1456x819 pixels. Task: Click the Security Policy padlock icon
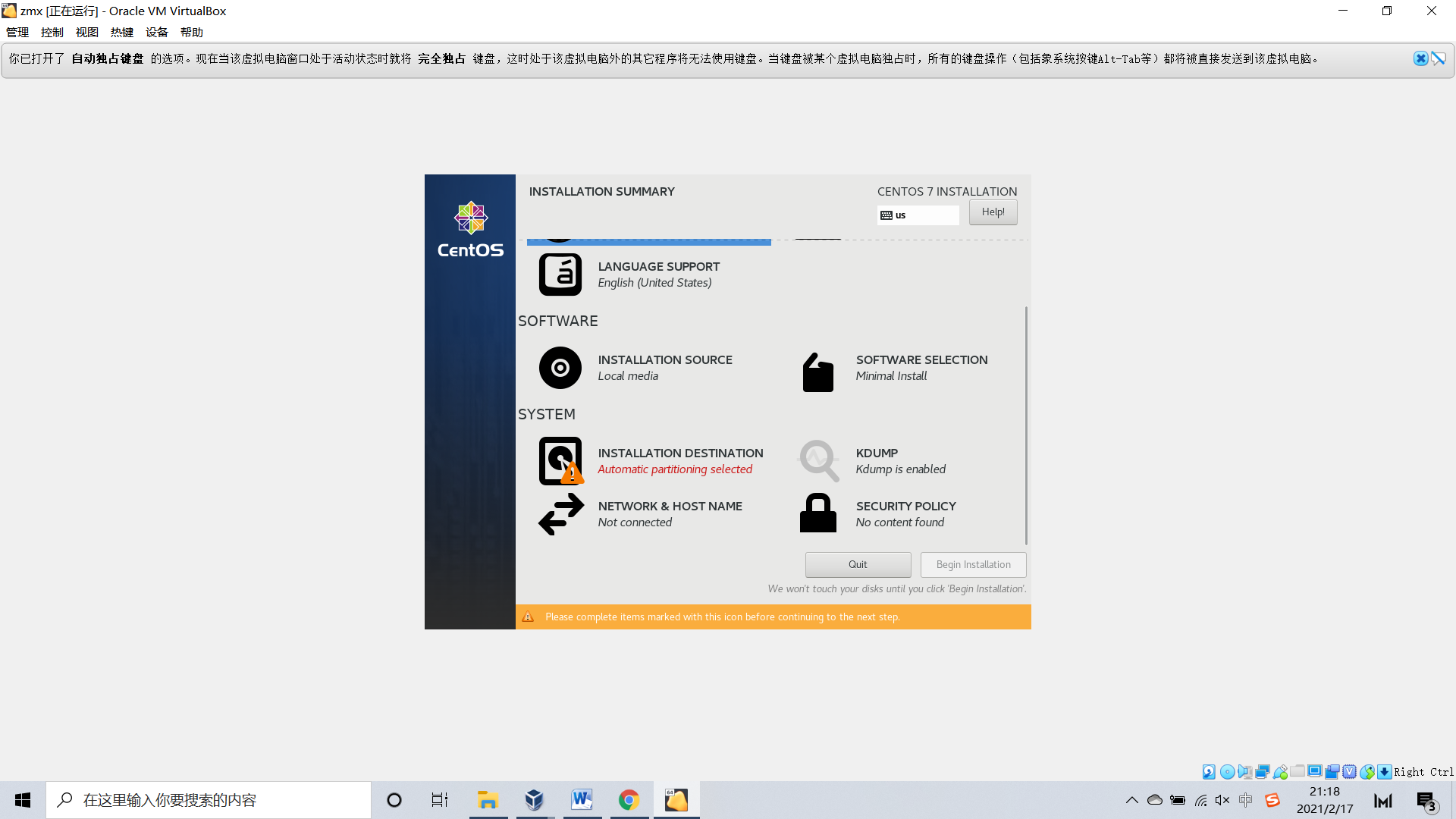pyautogui.click(x=817, y=513)
